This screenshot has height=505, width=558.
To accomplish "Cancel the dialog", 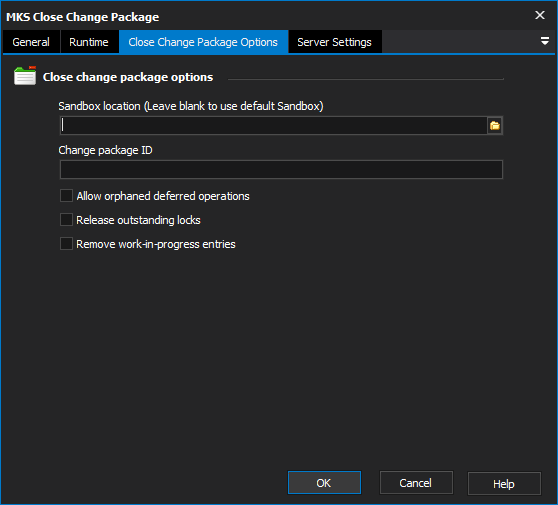I will coord(416,483).
